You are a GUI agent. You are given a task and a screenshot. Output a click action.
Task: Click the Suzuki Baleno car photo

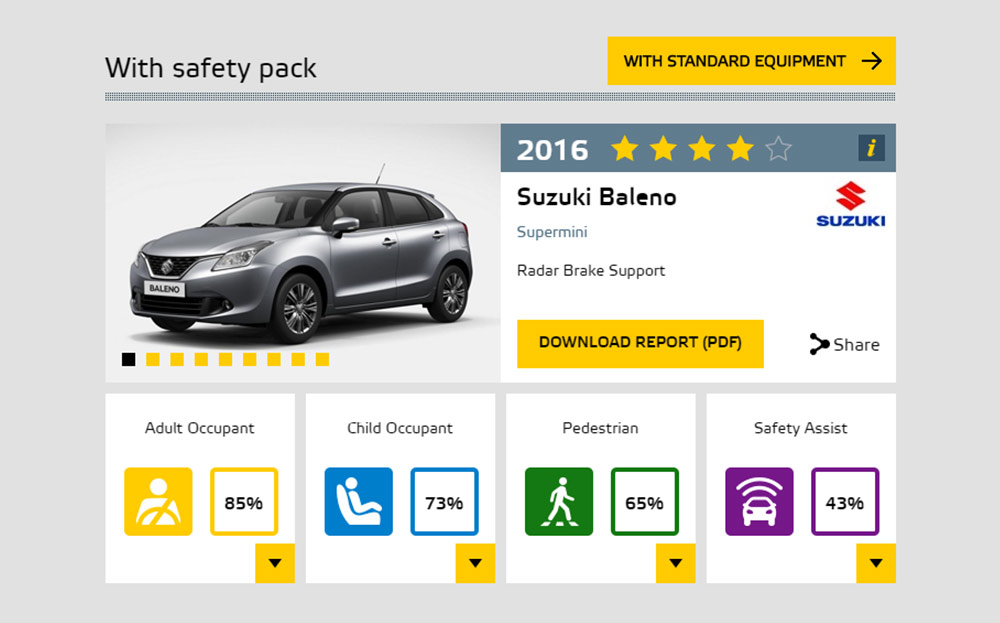tap(303, 253)
